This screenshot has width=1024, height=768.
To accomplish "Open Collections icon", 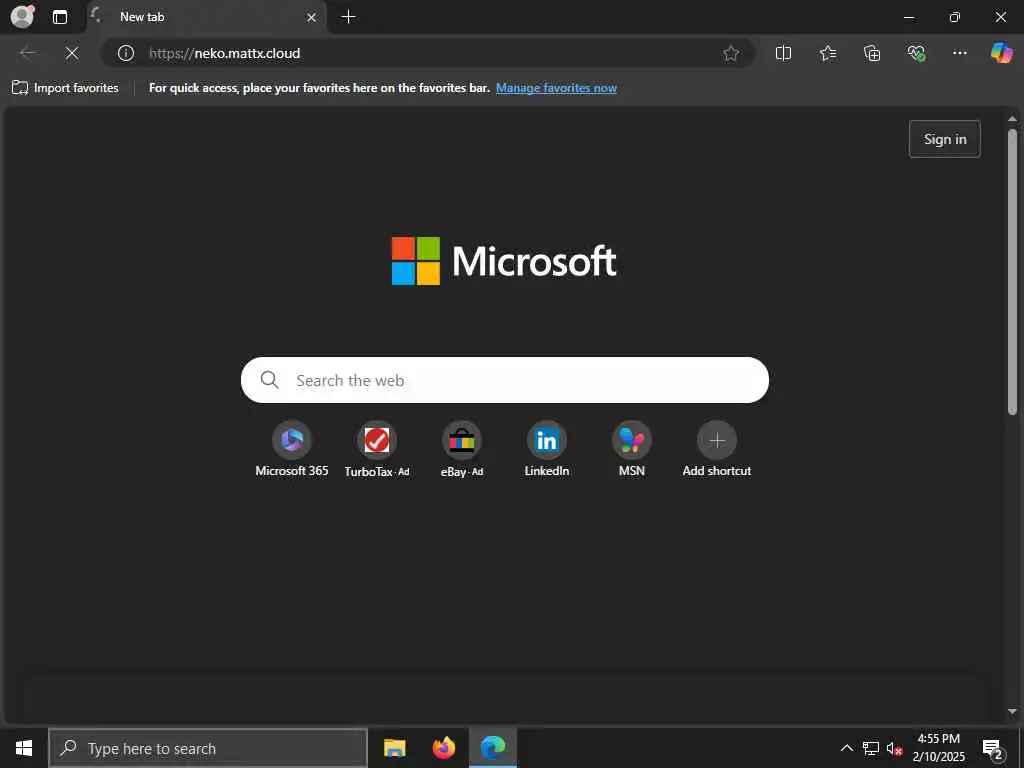I will pyautogui.click(x=872, y=53).
